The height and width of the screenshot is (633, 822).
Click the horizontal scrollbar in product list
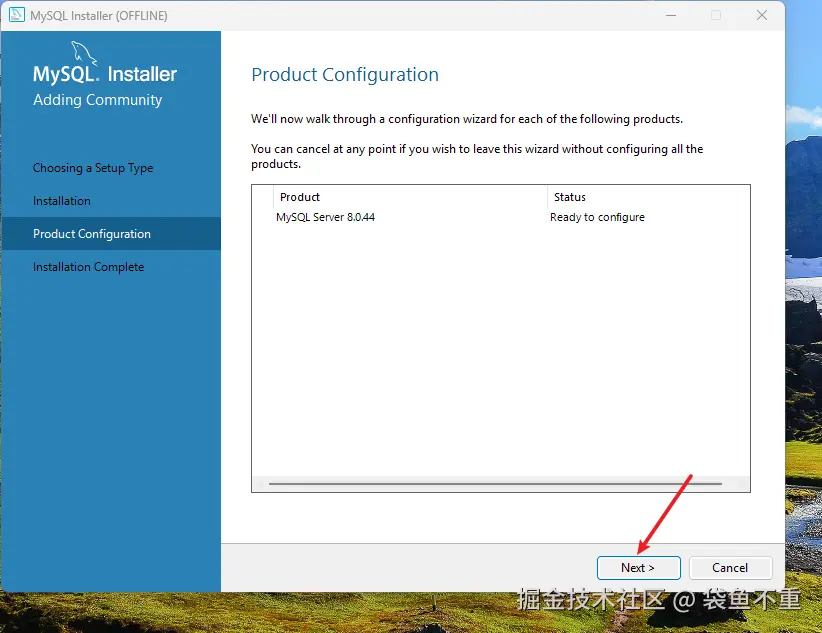click(x=495, y=484)
